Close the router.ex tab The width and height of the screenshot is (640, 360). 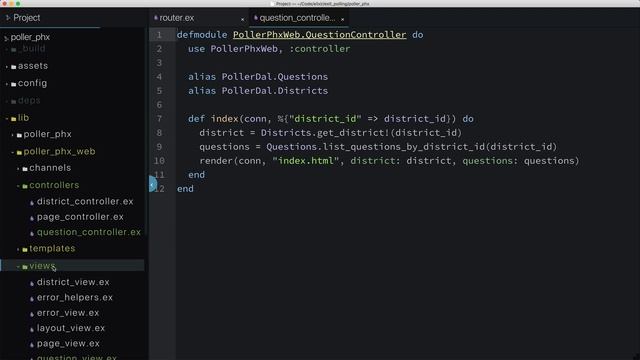pyautogui.click(x=242, y=19)
